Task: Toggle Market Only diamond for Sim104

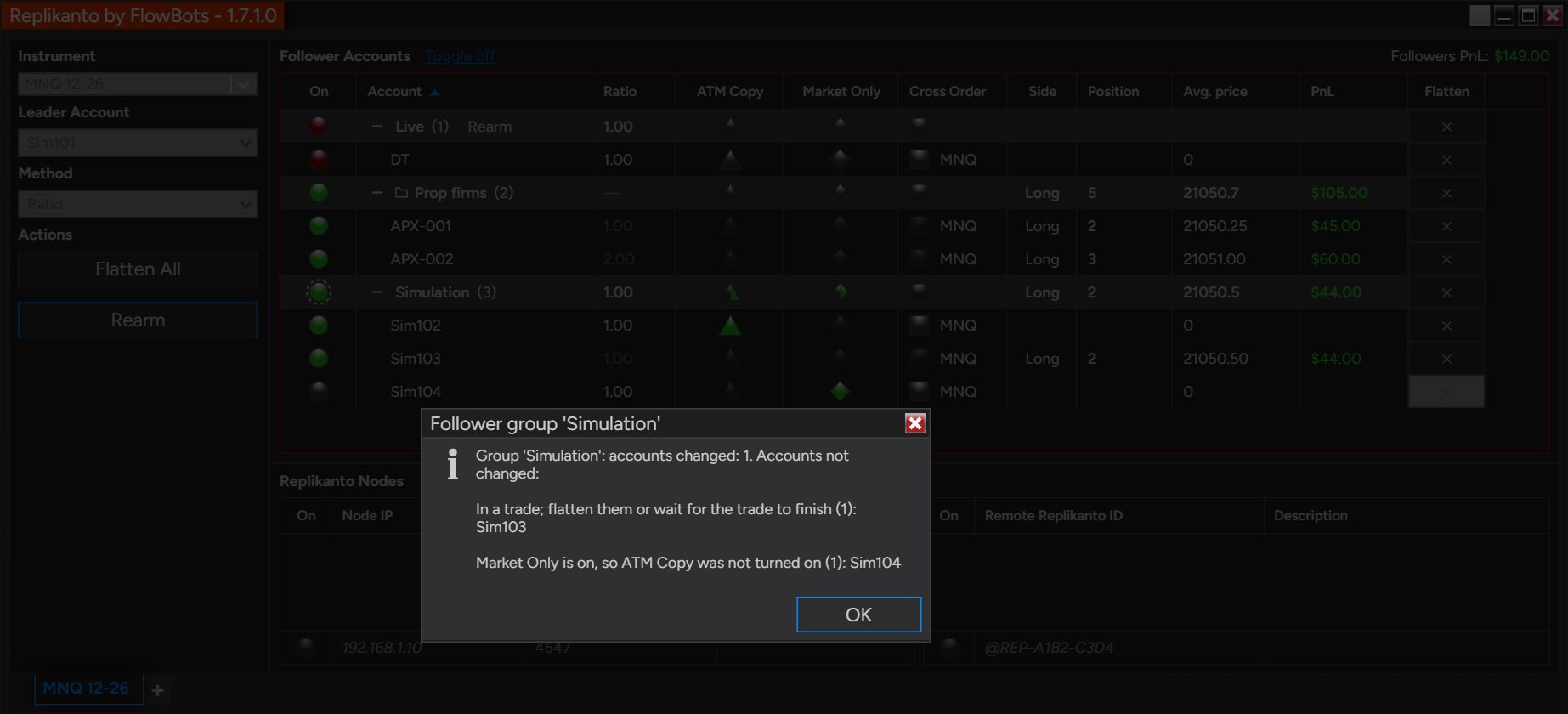Action: [840, 391]
